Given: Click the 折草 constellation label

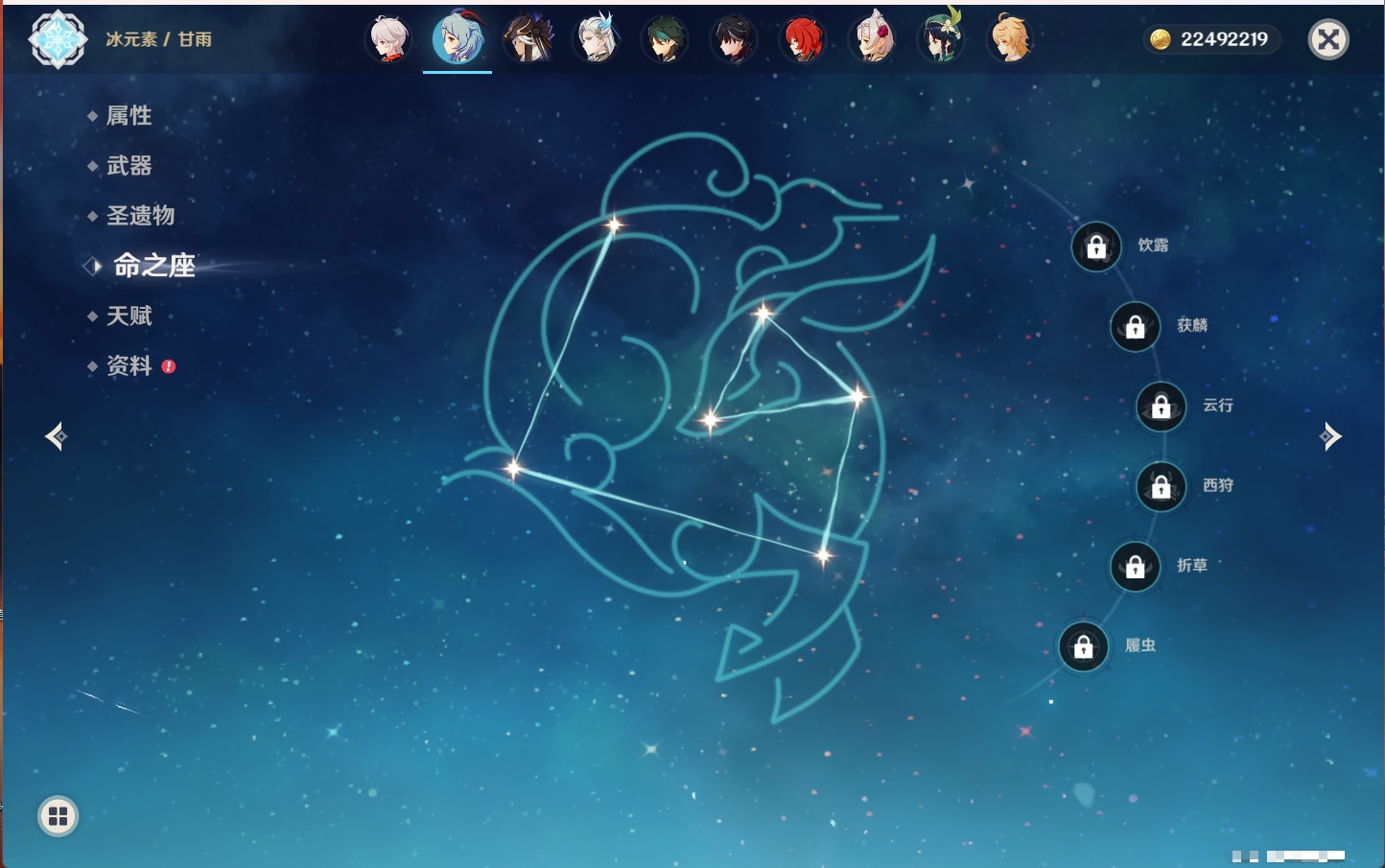Looking at the screenshot, I should click(1192, 566).
